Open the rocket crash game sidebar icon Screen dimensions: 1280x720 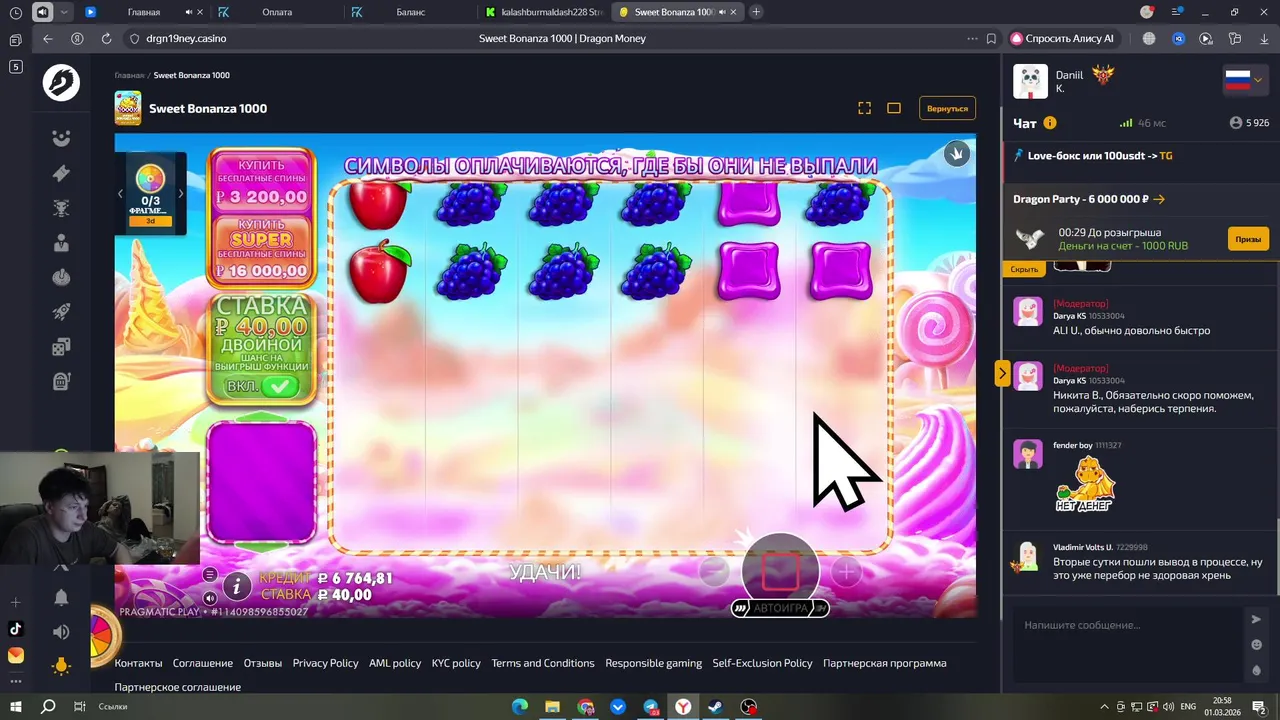click(x=61, y=312)
